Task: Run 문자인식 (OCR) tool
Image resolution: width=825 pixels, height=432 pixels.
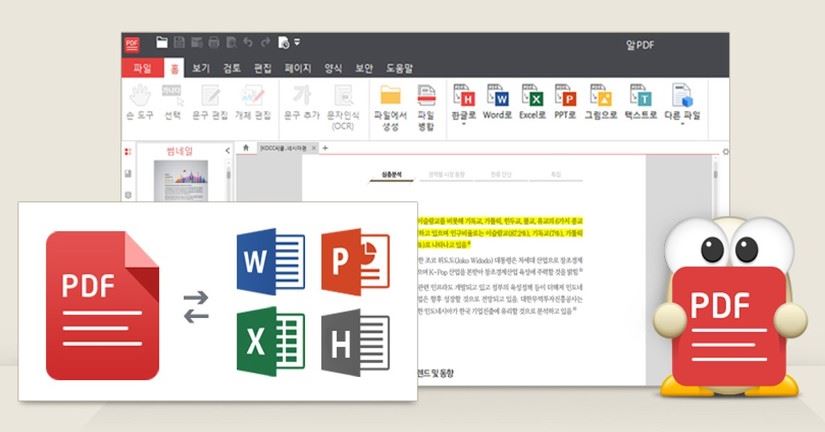Action: pos(343,108)
